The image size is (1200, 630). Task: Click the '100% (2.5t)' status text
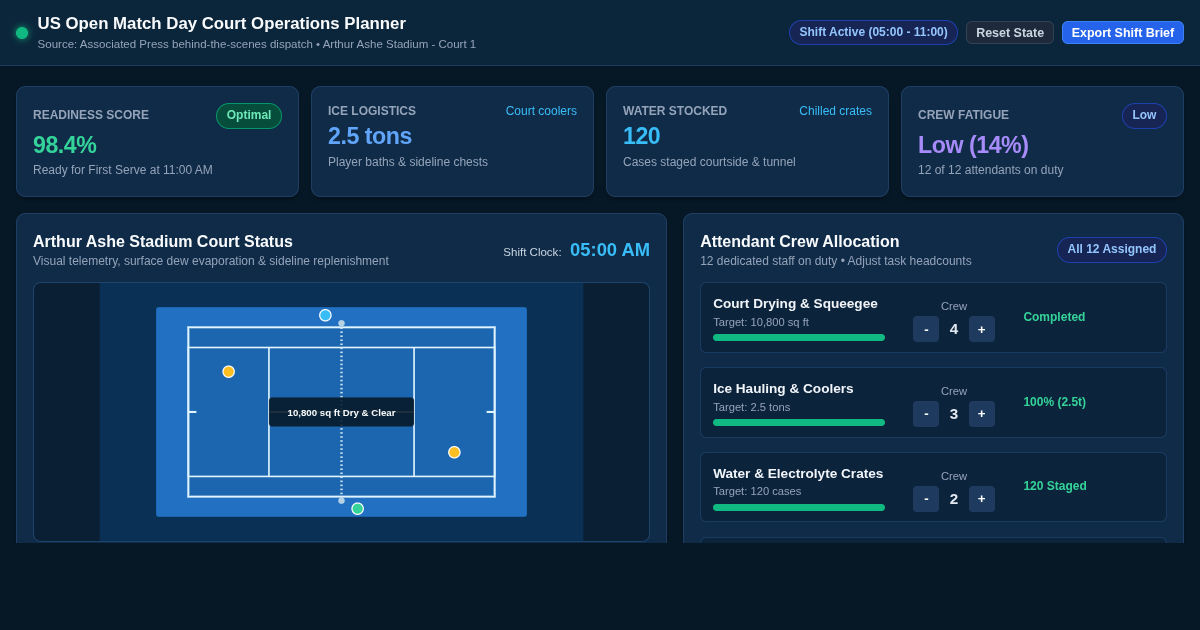(1054, 402)
